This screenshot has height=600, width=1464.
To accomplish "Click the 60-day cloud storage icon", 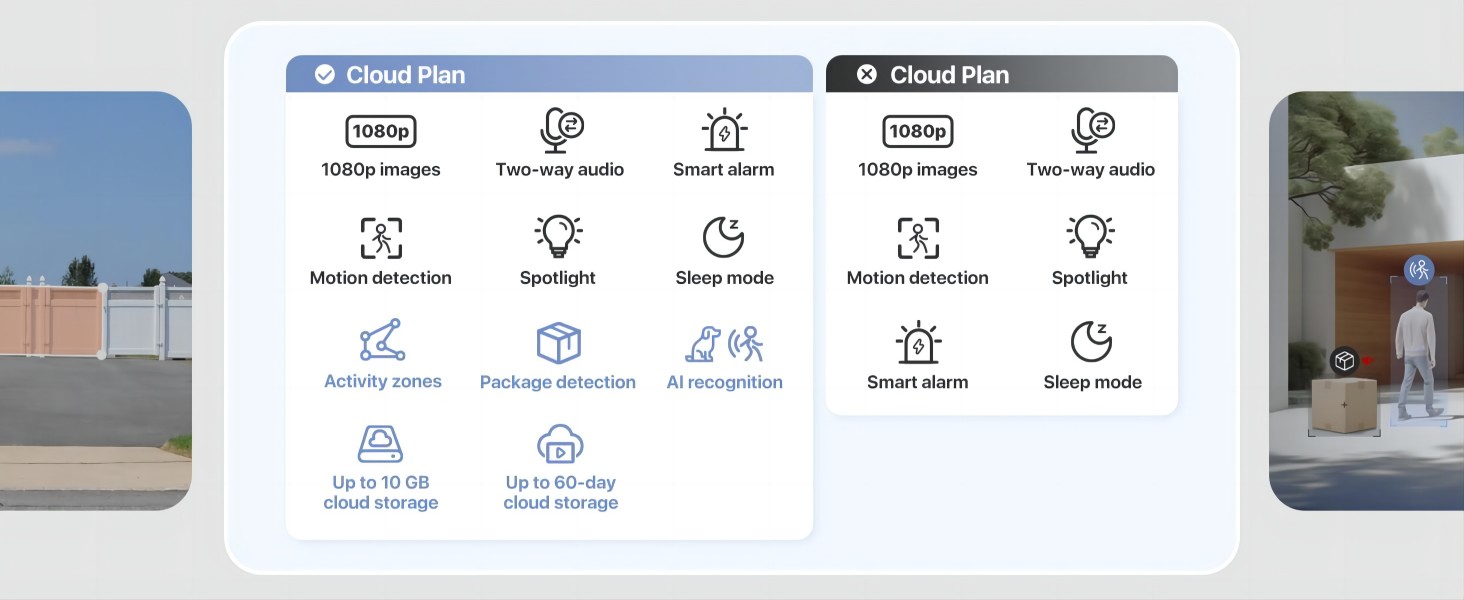I will click(x=560, y=444).
